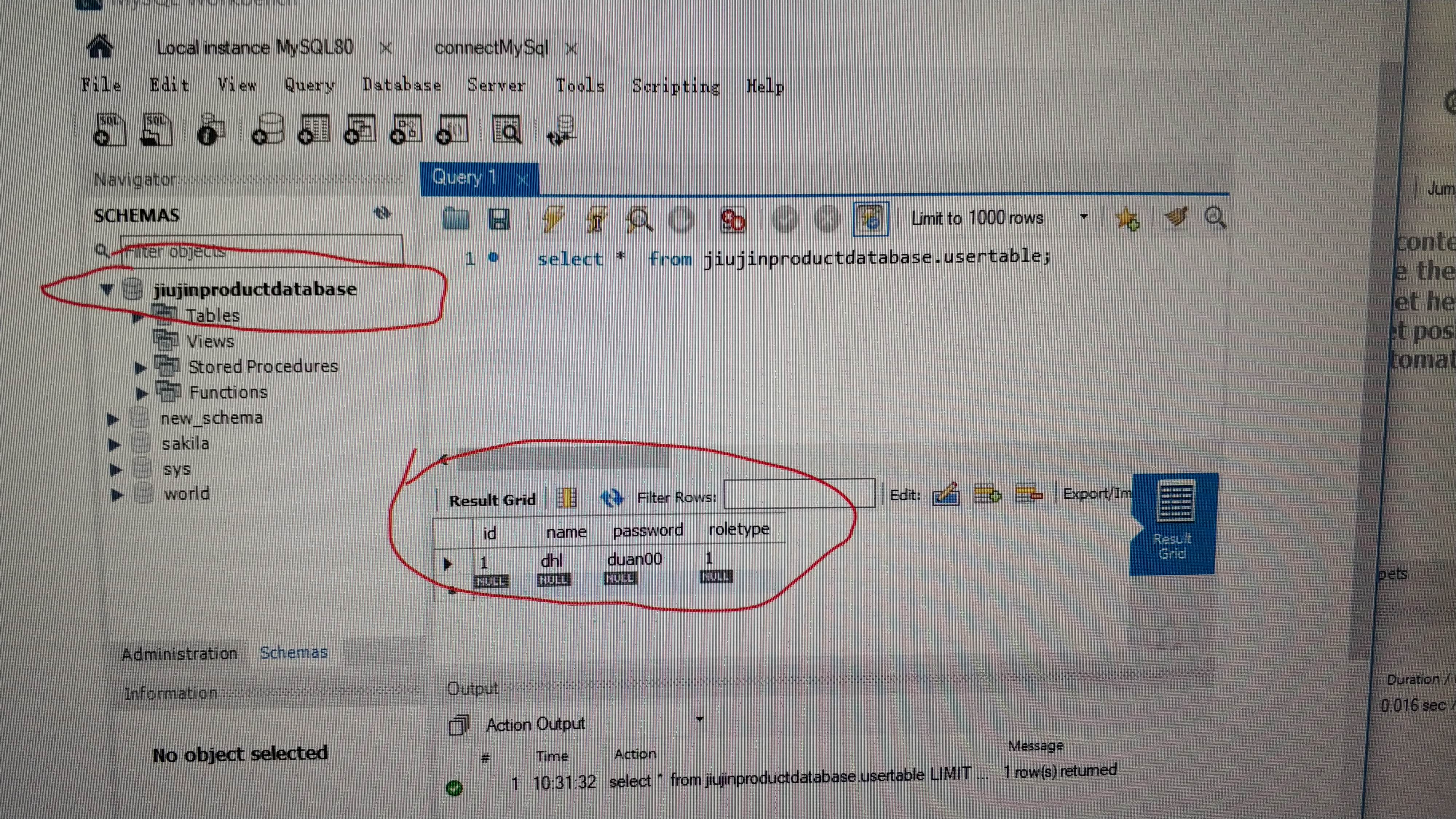Image resolution: width=1456 pixels, height=819 pixels.
Task: Switch to the Administration tab
Action: (x=179, y=653)
